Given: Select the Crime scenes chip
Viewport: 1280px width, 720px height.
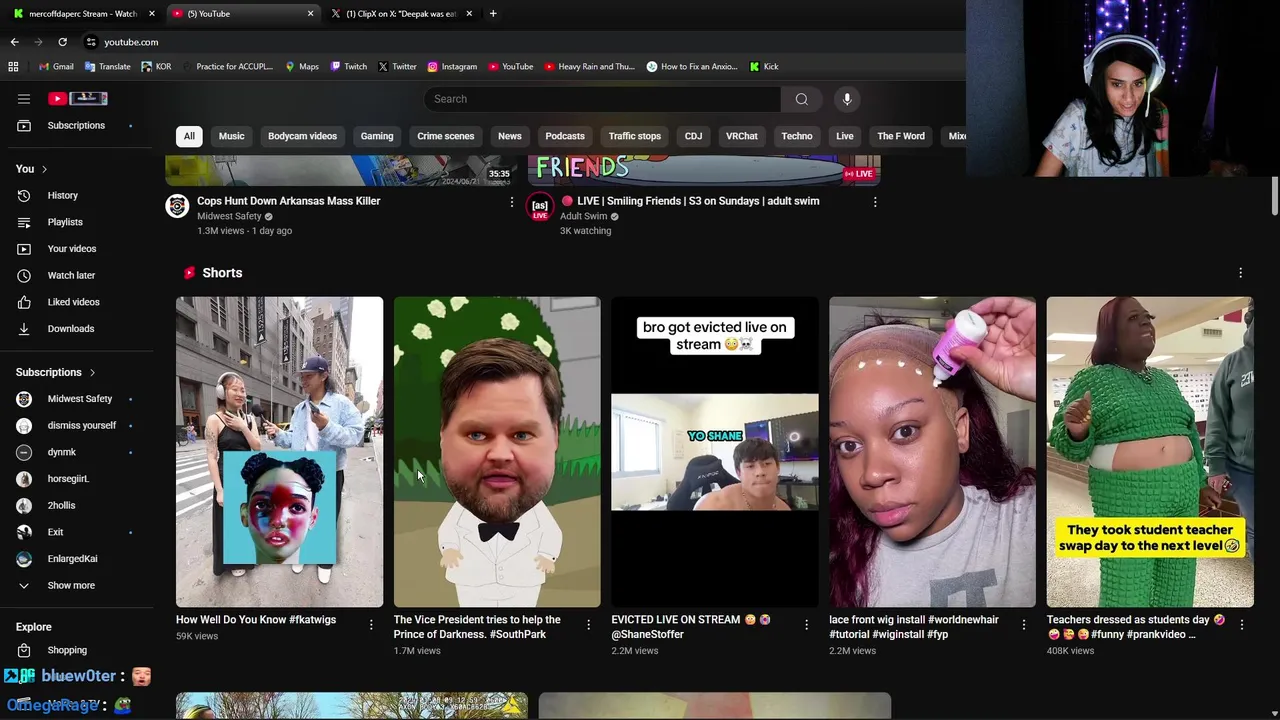Looking at the screenshot, I should [x=446, y=136].
